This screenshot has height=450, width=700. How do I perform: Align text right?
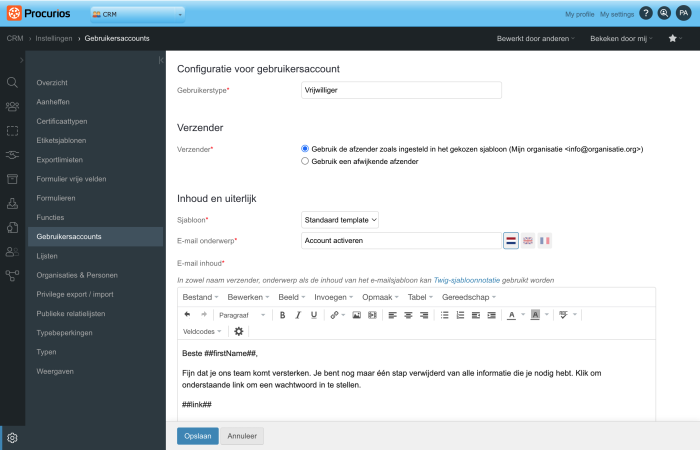(x=424, y=315)
